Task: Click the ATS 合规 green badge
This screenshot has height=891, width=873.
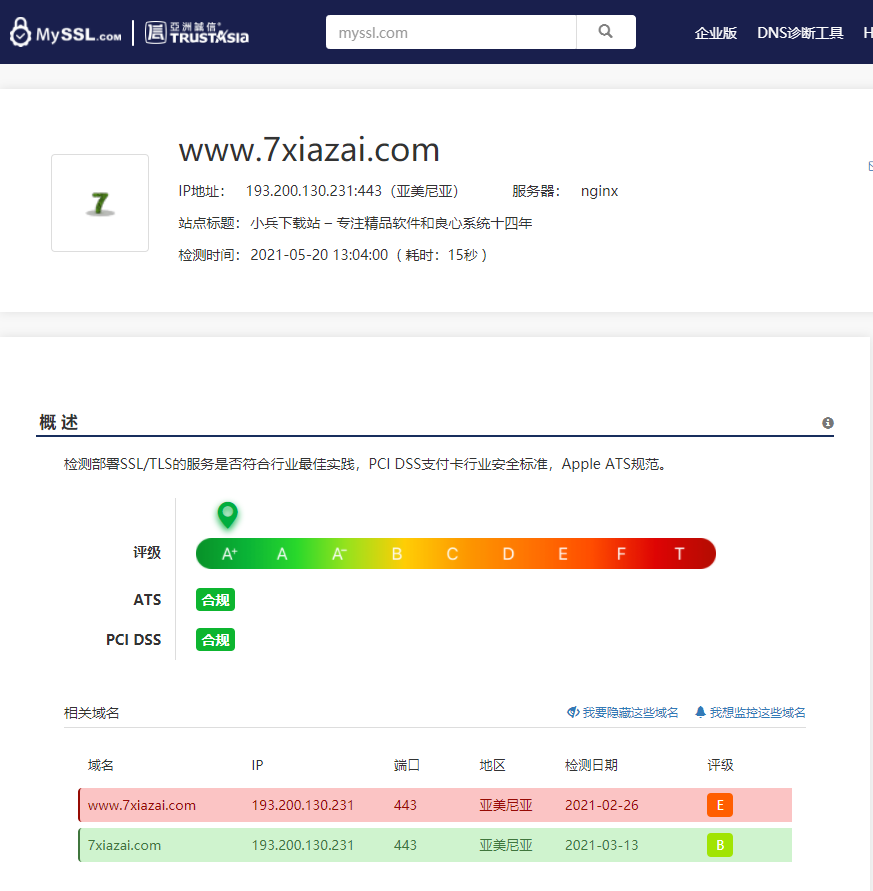Action: coord(215,600)
